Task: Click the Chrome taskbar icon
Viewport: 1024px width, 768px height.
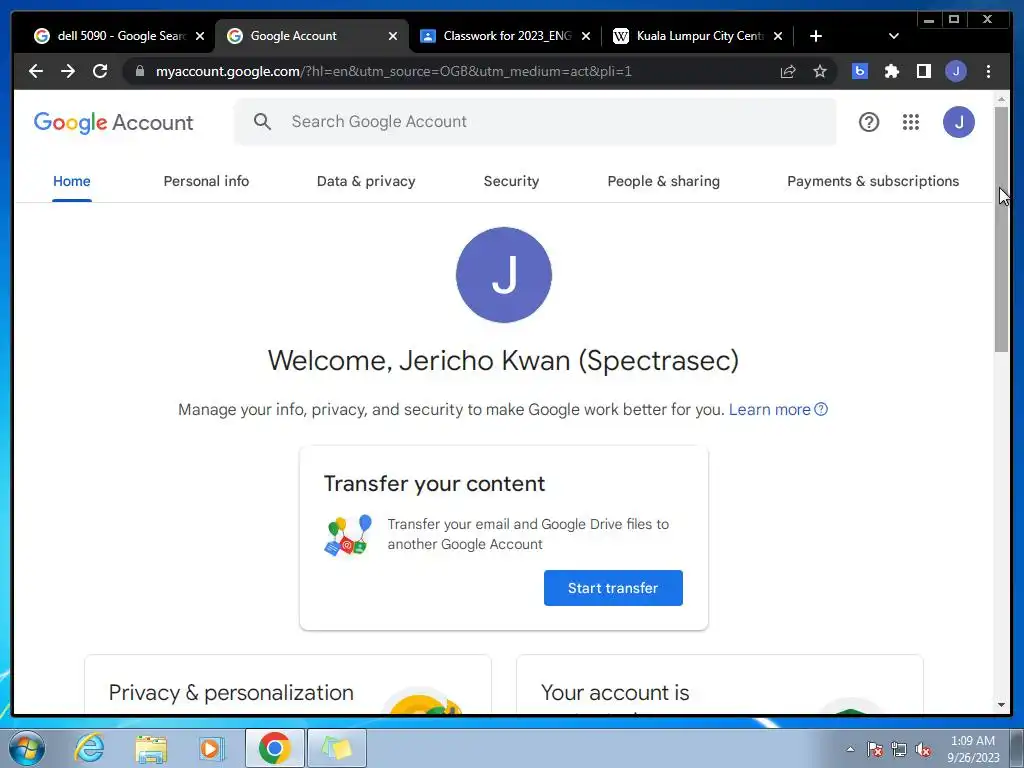Action: point(274,748)
